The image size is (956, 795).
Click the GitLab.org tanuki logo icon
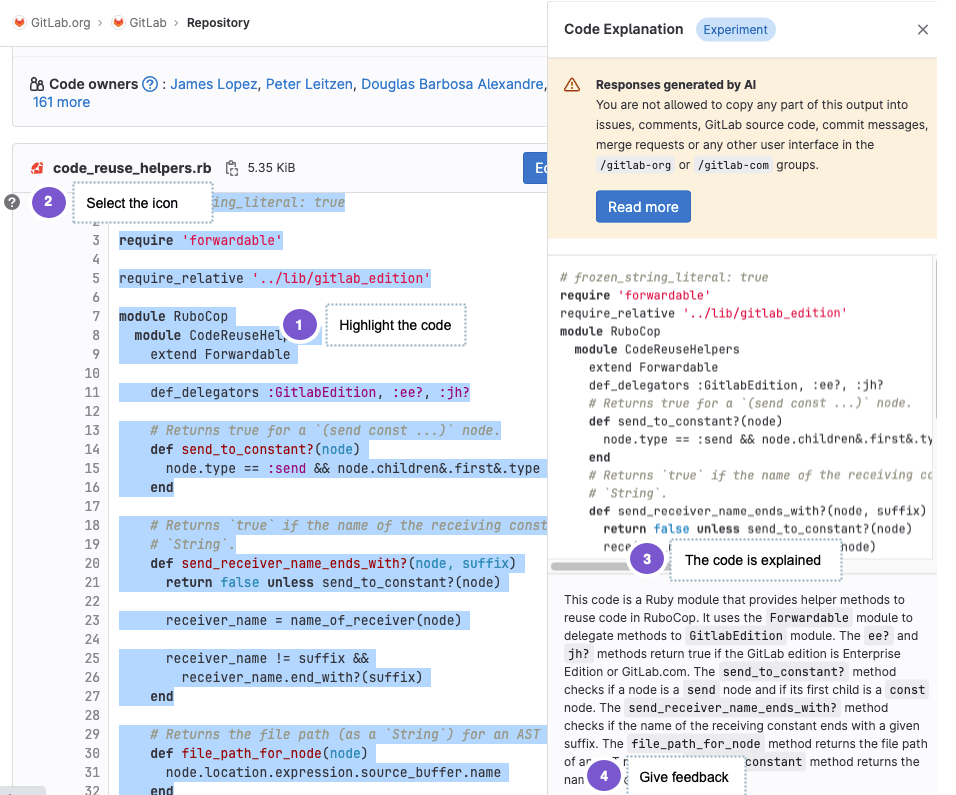(20, 23)
